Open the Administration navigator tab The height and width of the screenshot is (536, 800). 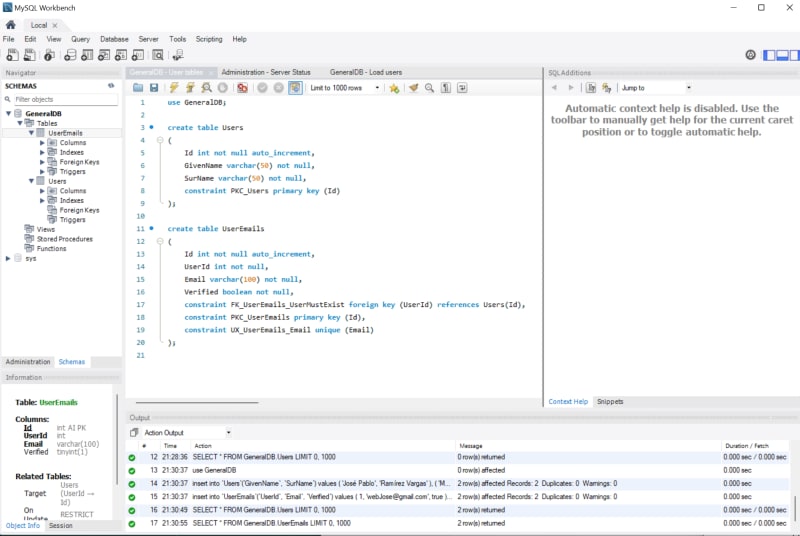click(28, 362)
